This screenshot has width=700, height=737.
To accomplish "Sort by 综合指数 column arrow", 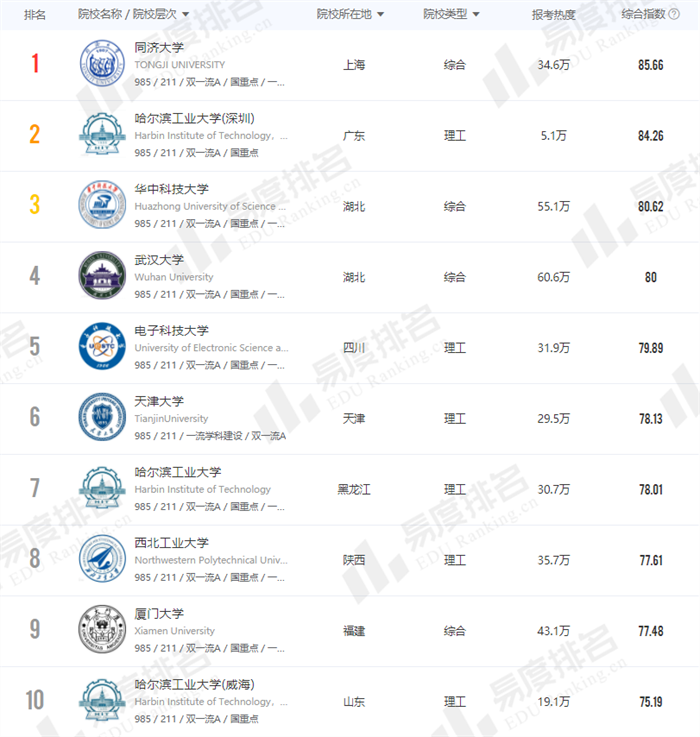I will (x=675, y=14).
